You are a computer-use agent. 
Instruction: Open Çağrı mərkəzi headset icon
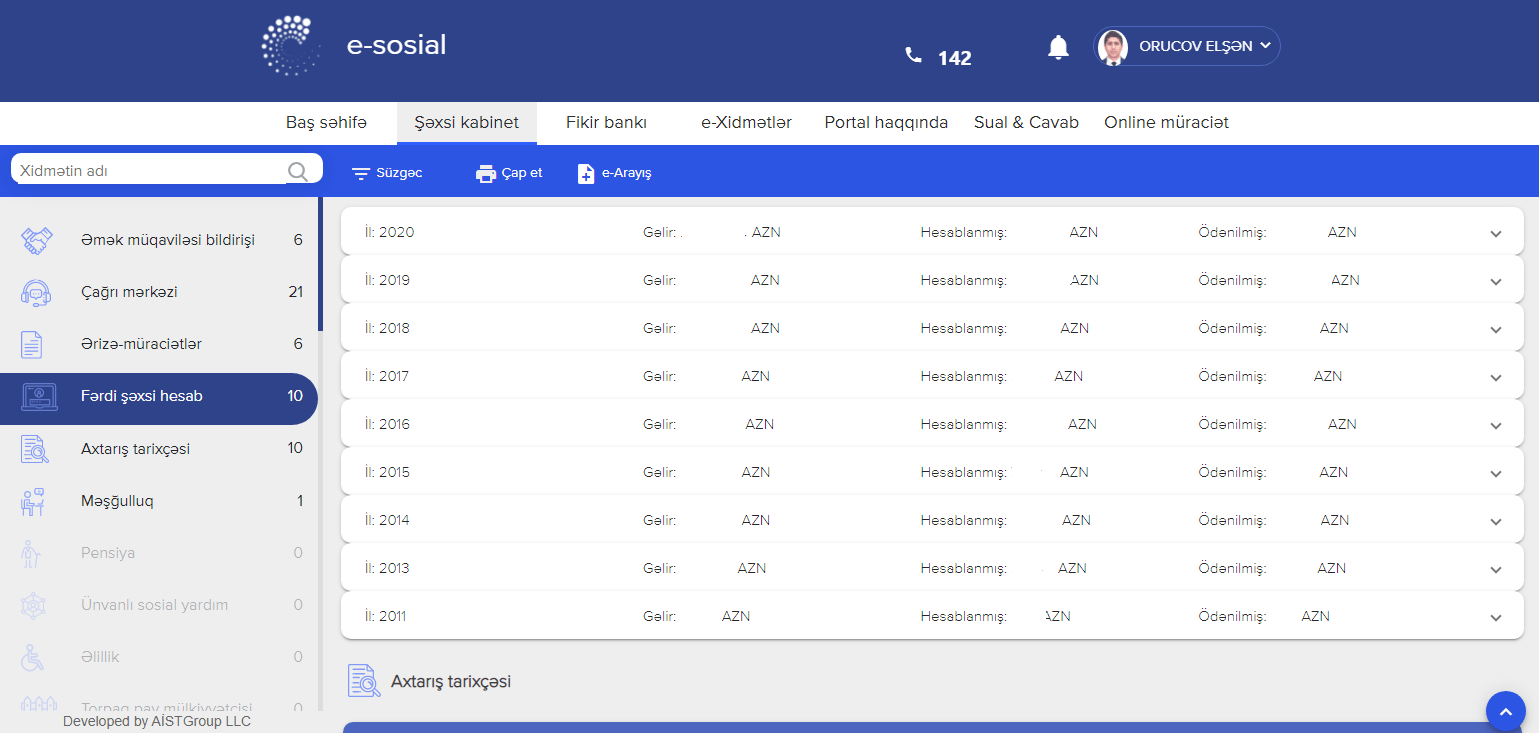36,293
